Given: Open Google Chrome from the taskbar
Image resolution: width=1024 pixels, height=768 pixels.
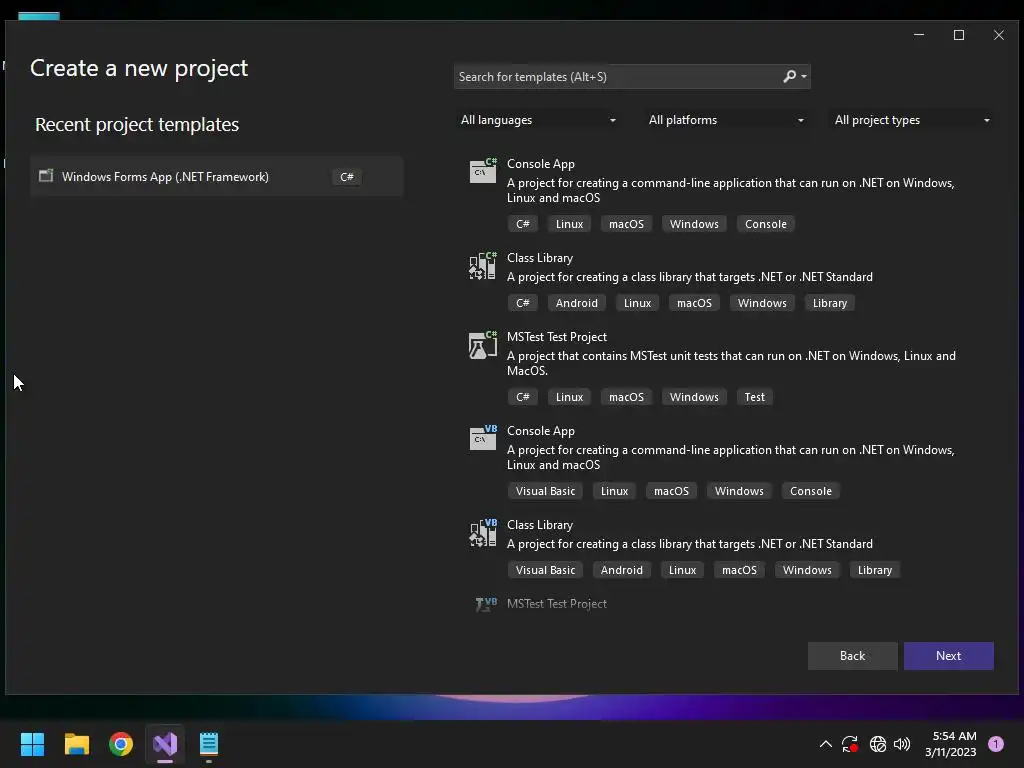Looking at the screenshot, I should [x=121, y=744].
